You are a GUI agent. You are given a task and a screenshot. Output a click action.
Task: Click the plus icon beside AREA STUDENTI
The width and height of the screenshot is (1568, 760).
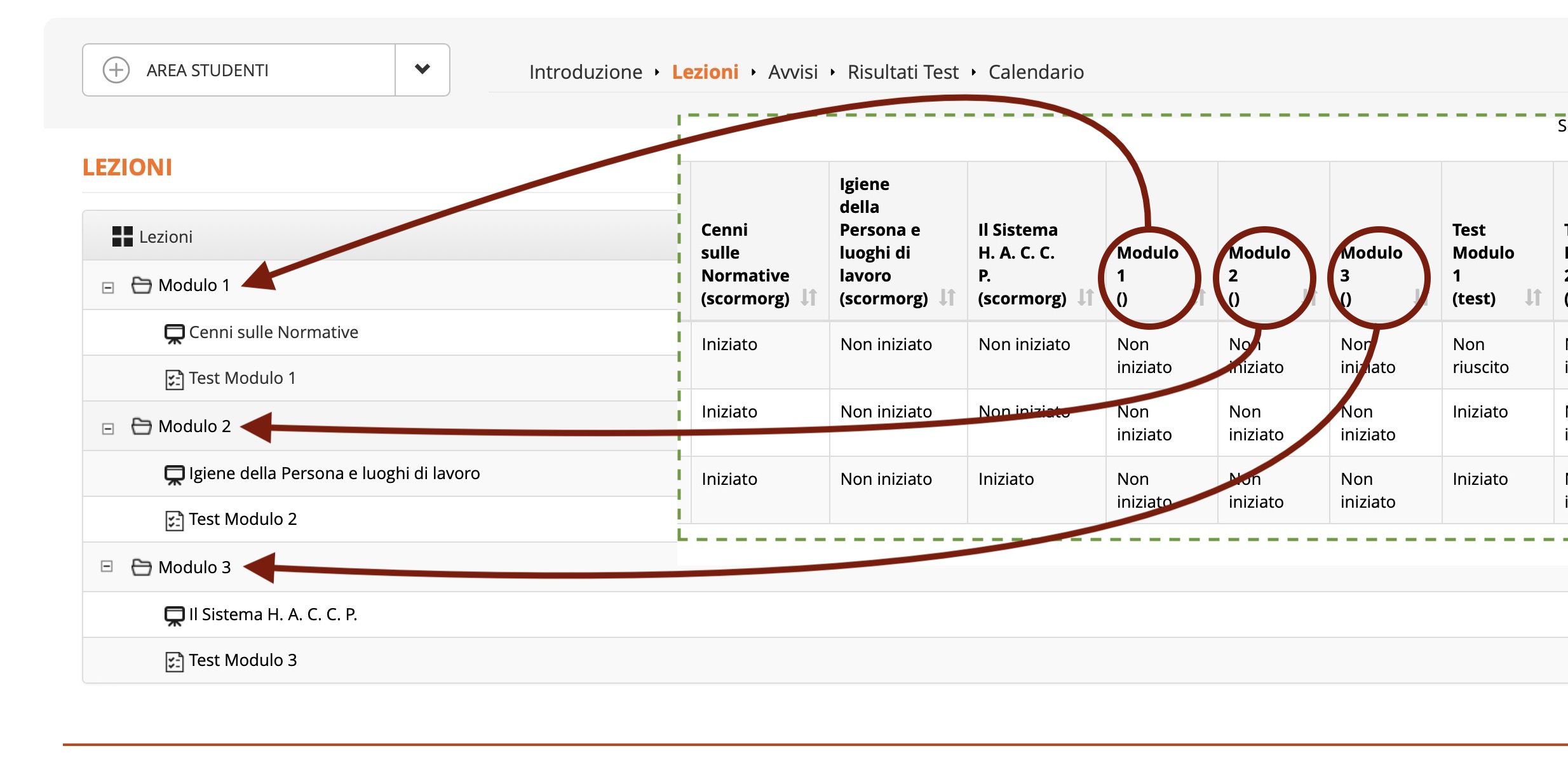click(x=116, y=70)
